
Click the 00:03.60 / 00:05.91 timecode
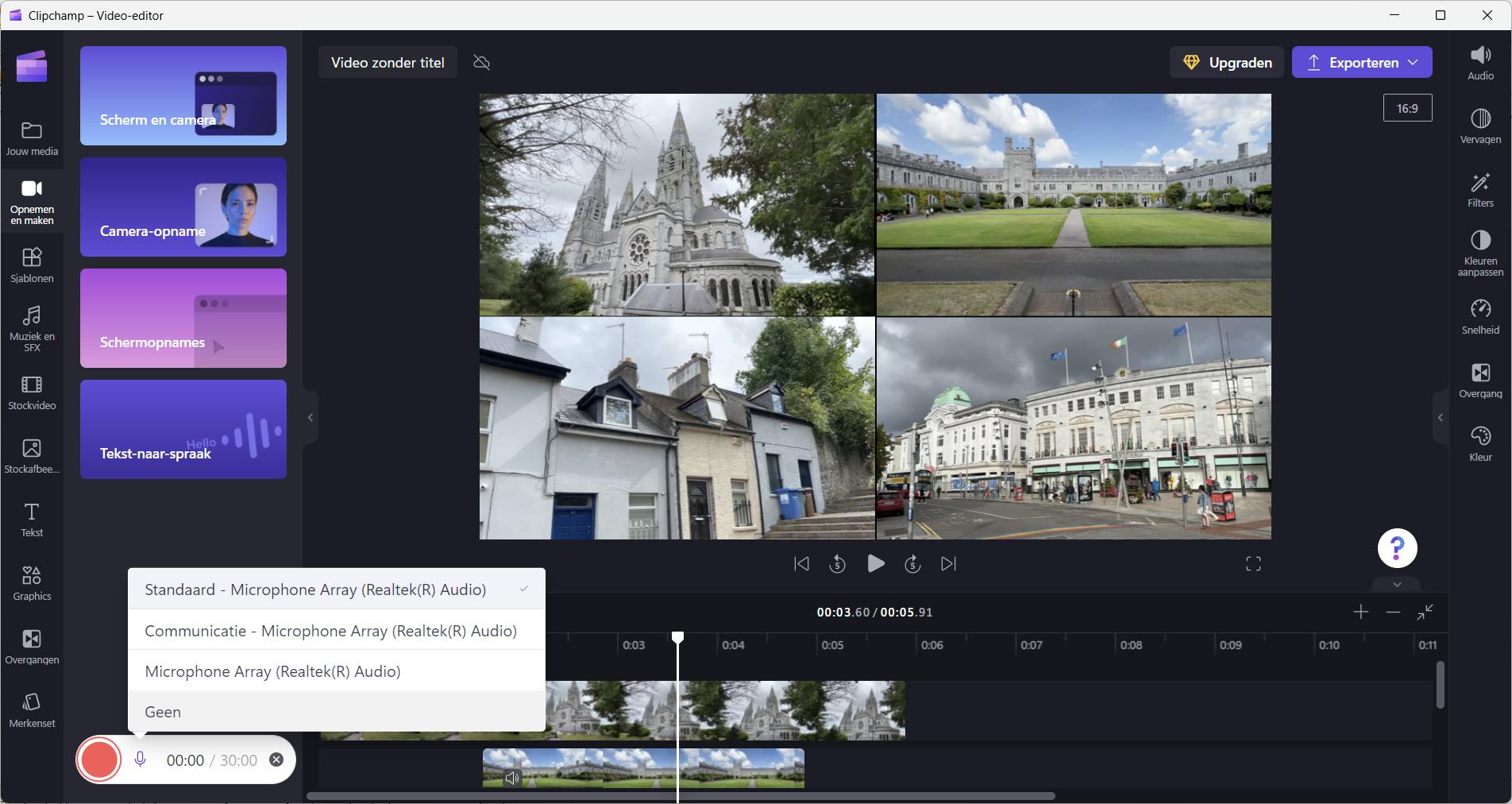pos(874,613)
